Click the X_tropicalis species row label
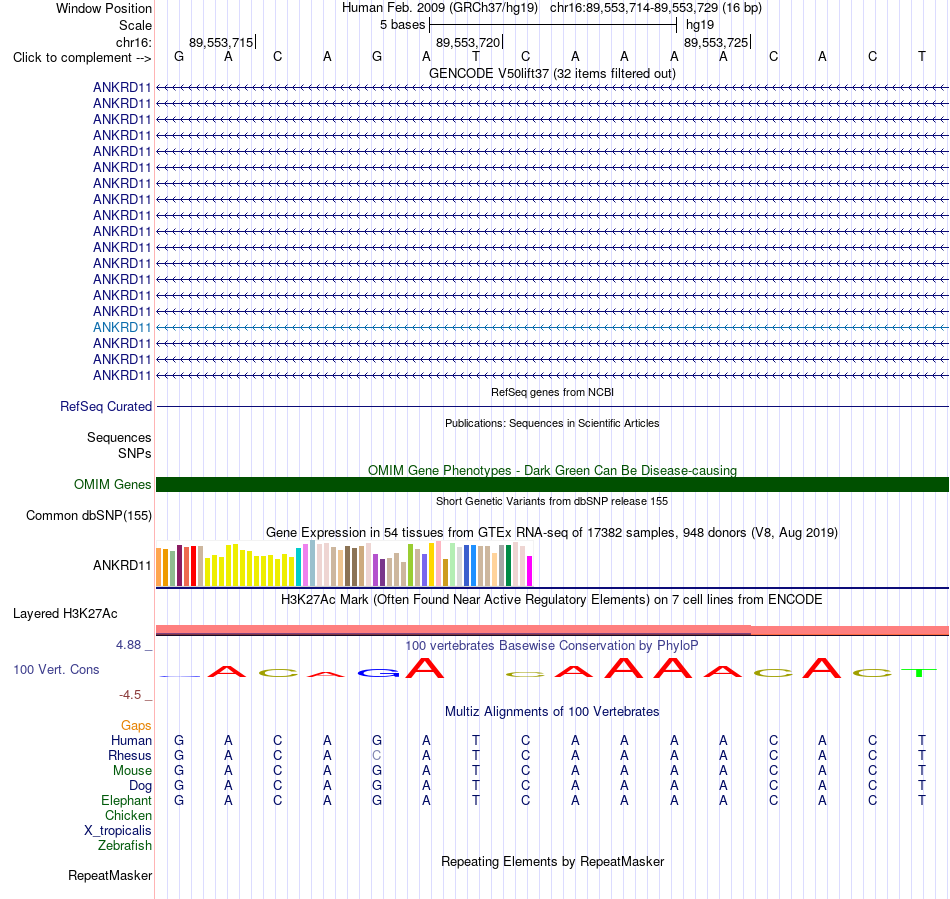This screenshot has width=950, height=899. click(118, 831)
